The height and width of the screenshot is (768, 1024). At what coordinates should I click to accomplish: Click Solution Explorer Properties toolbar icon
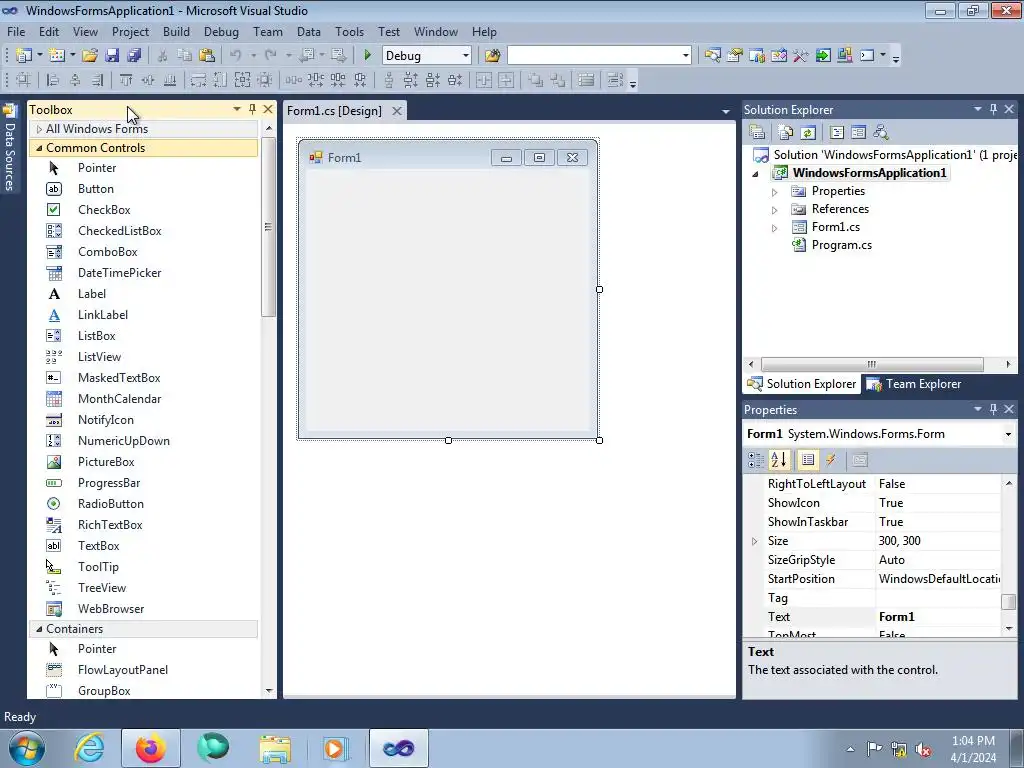pos(757,133)
